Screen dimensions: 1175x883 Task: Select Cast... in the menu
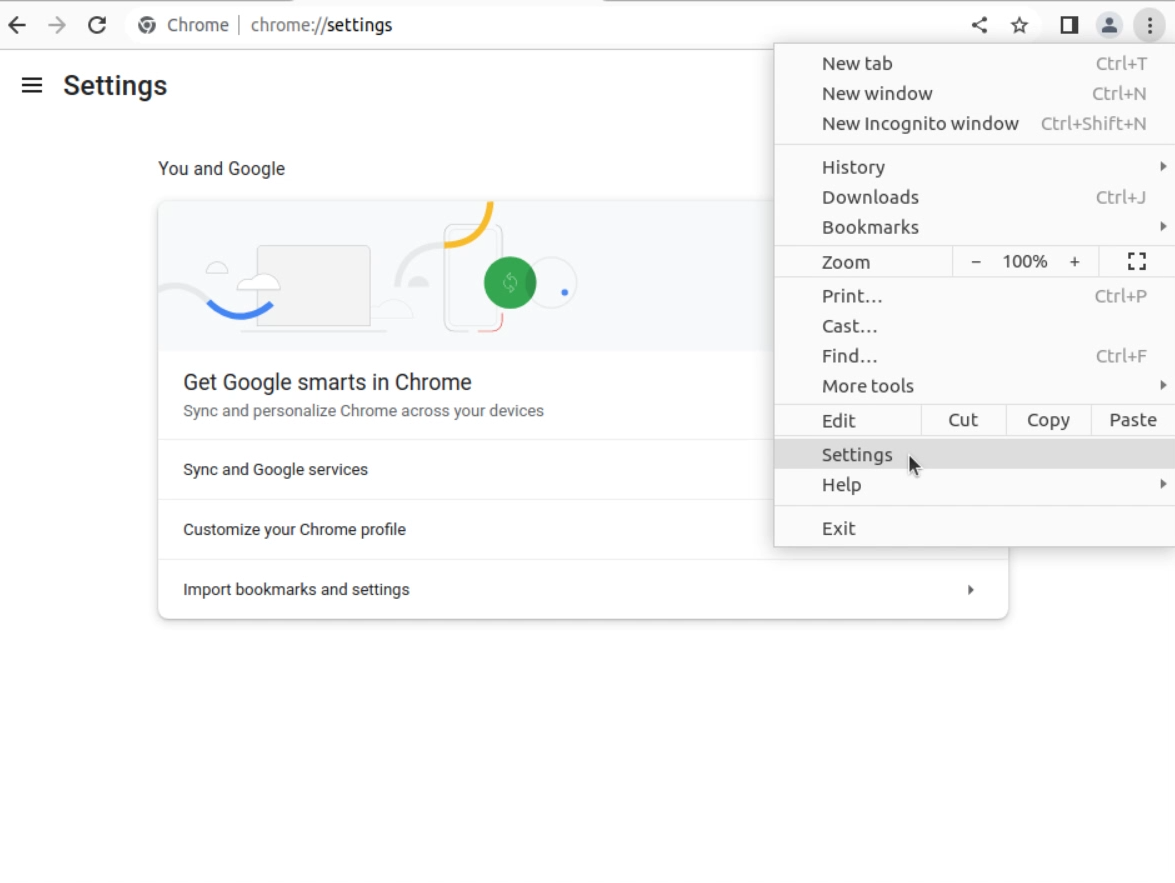[974, 326]
